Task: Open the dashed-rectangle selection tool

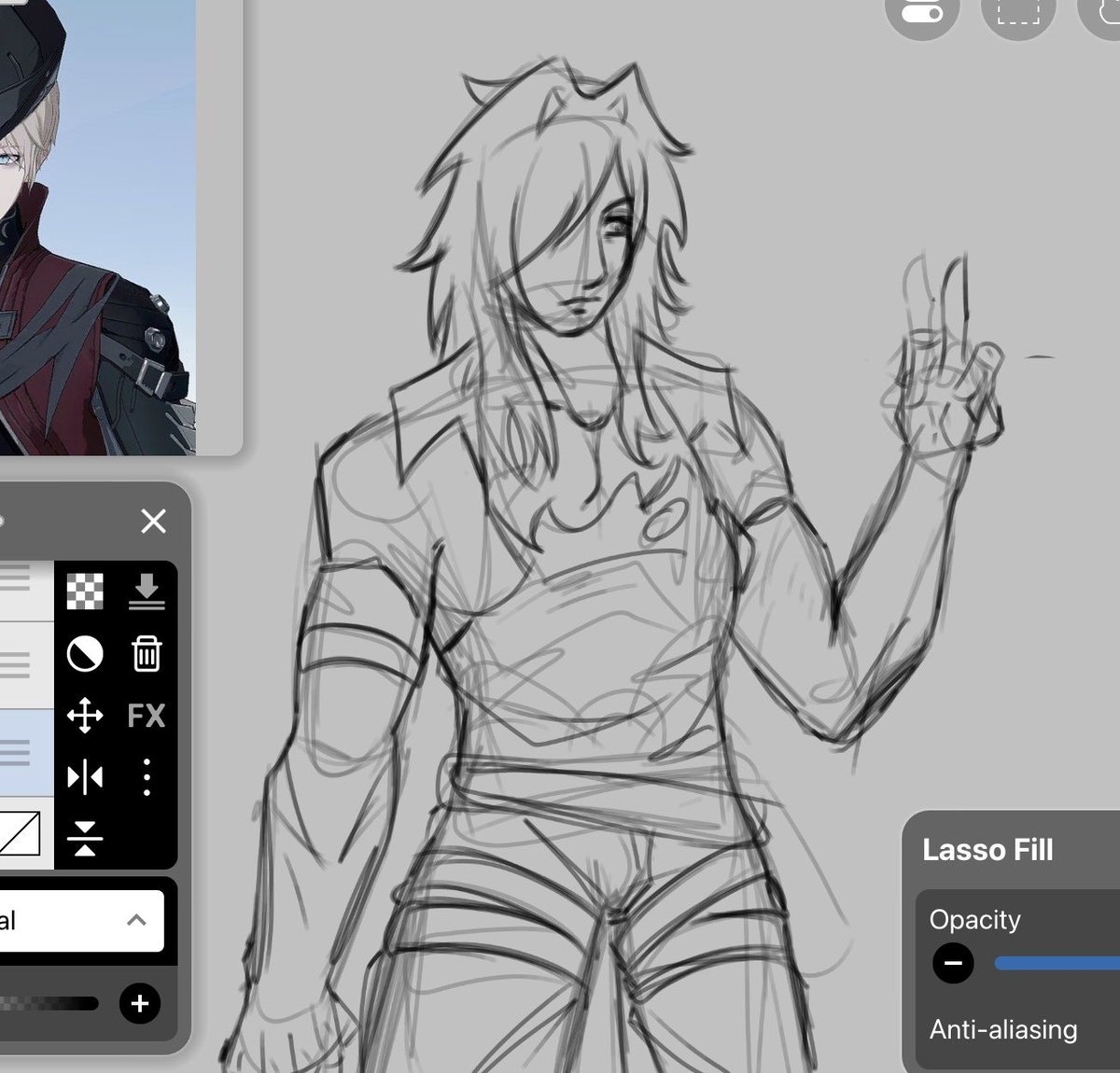Action: 1018,11
